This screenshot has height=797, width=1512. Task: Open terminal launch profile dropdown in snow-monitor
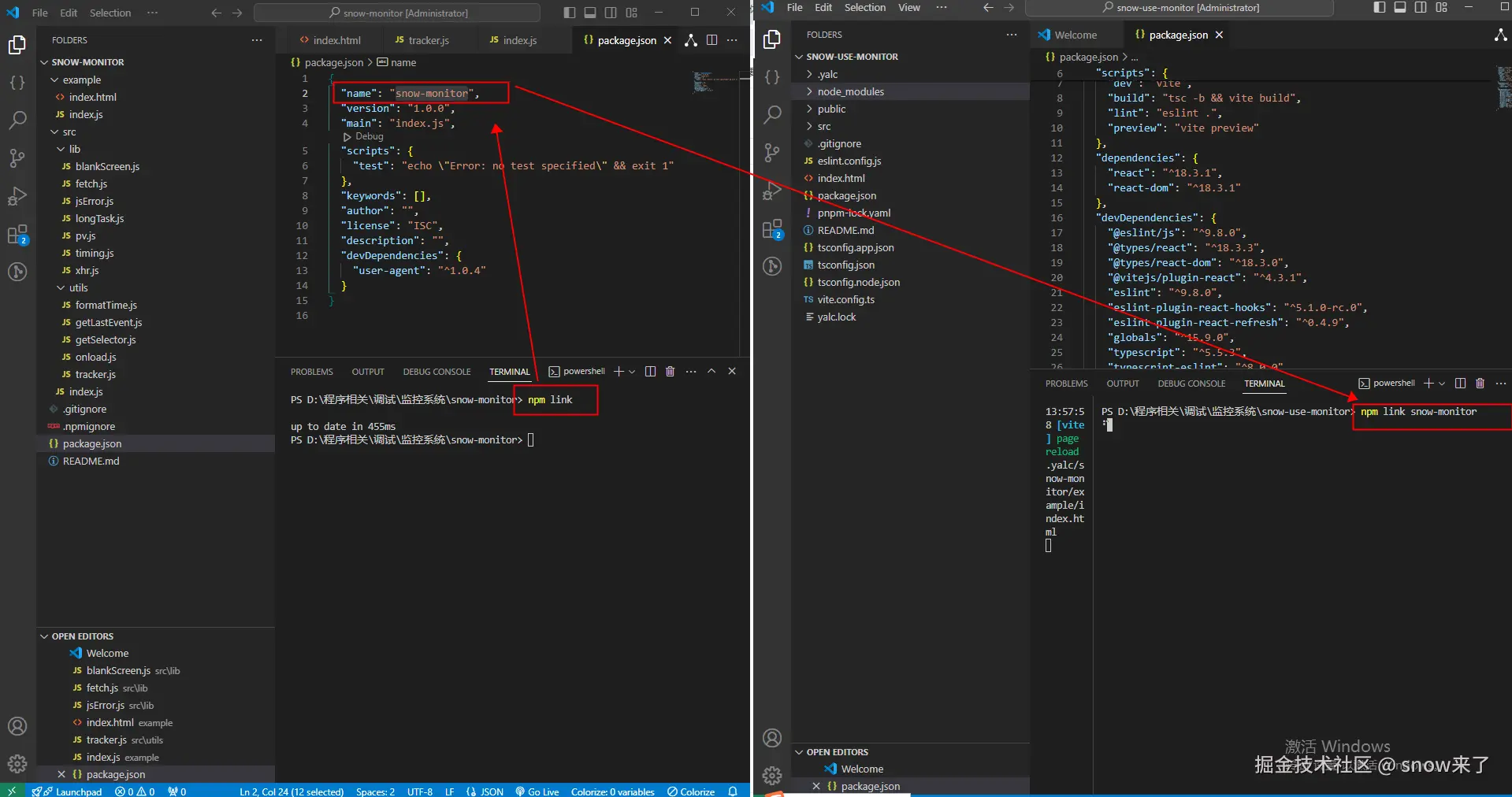632,372
